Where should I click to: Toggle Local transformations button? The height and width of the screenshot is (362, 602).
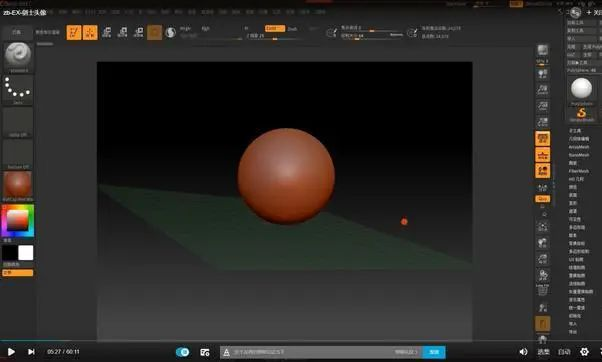pos(542,171)
